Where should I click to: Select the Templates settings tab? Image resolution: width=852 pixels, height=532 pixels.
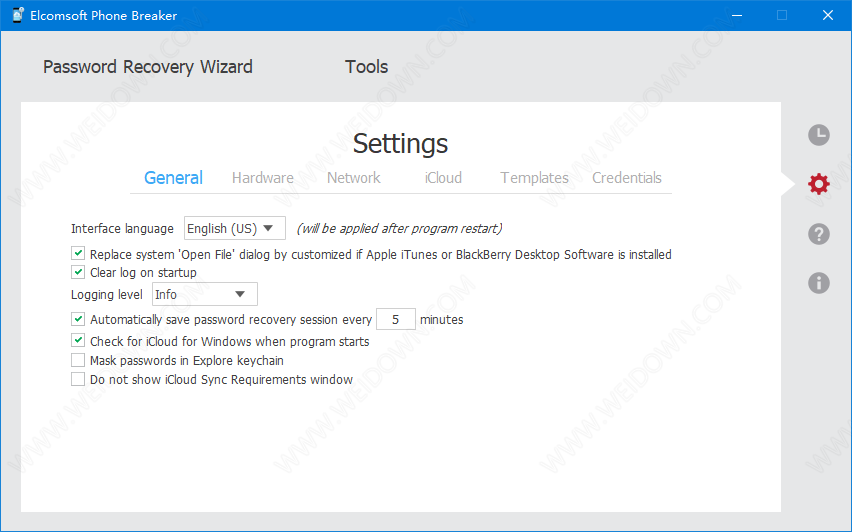tap(534, 178)
